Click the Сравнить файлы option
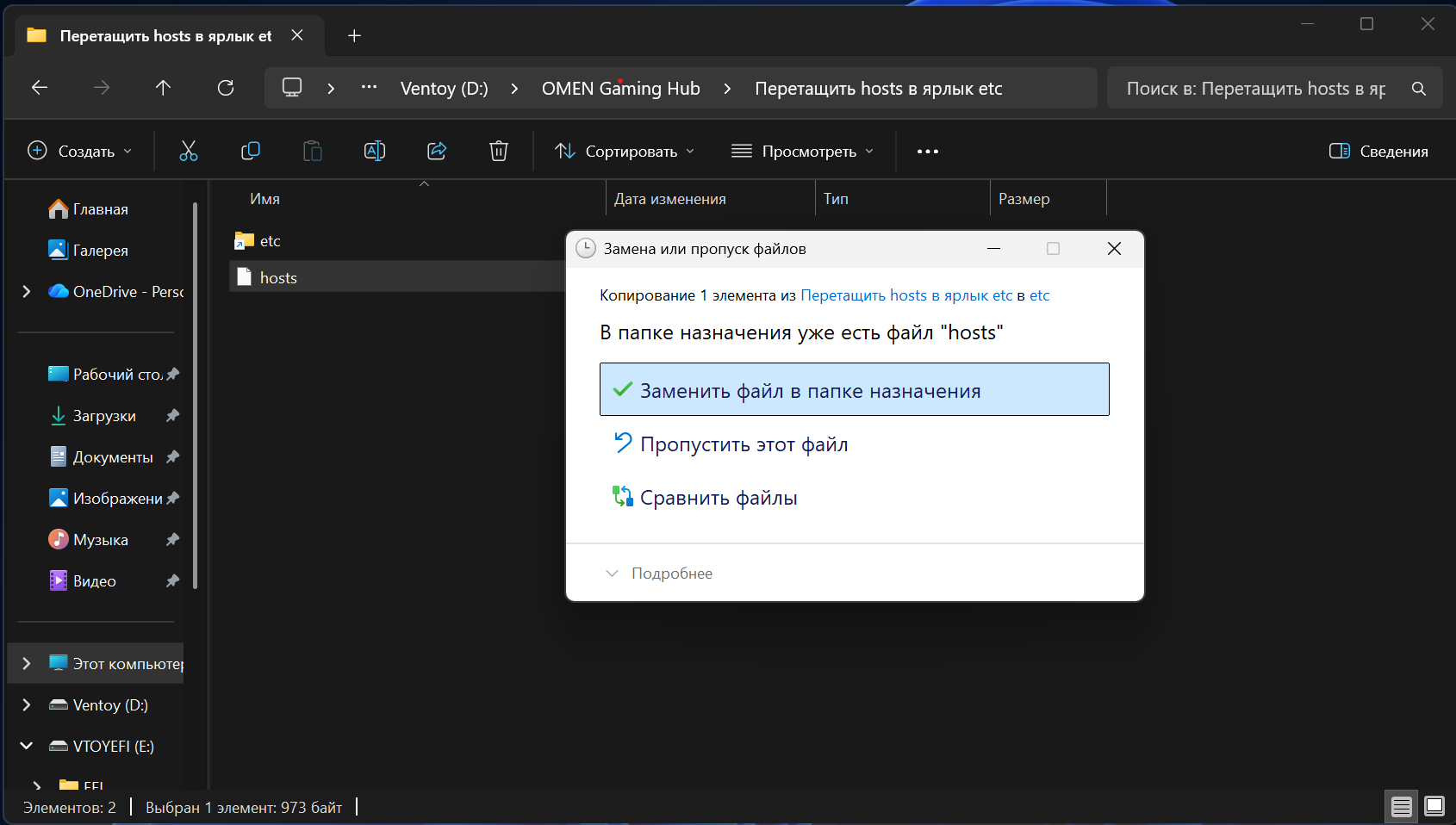 click(718, 498)
